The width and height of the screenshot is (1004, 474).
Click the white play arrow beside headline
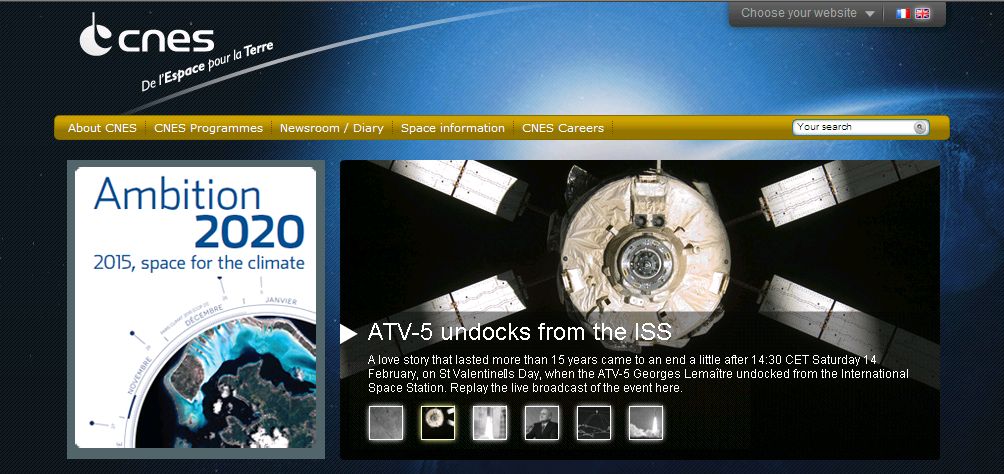[348, 333]
